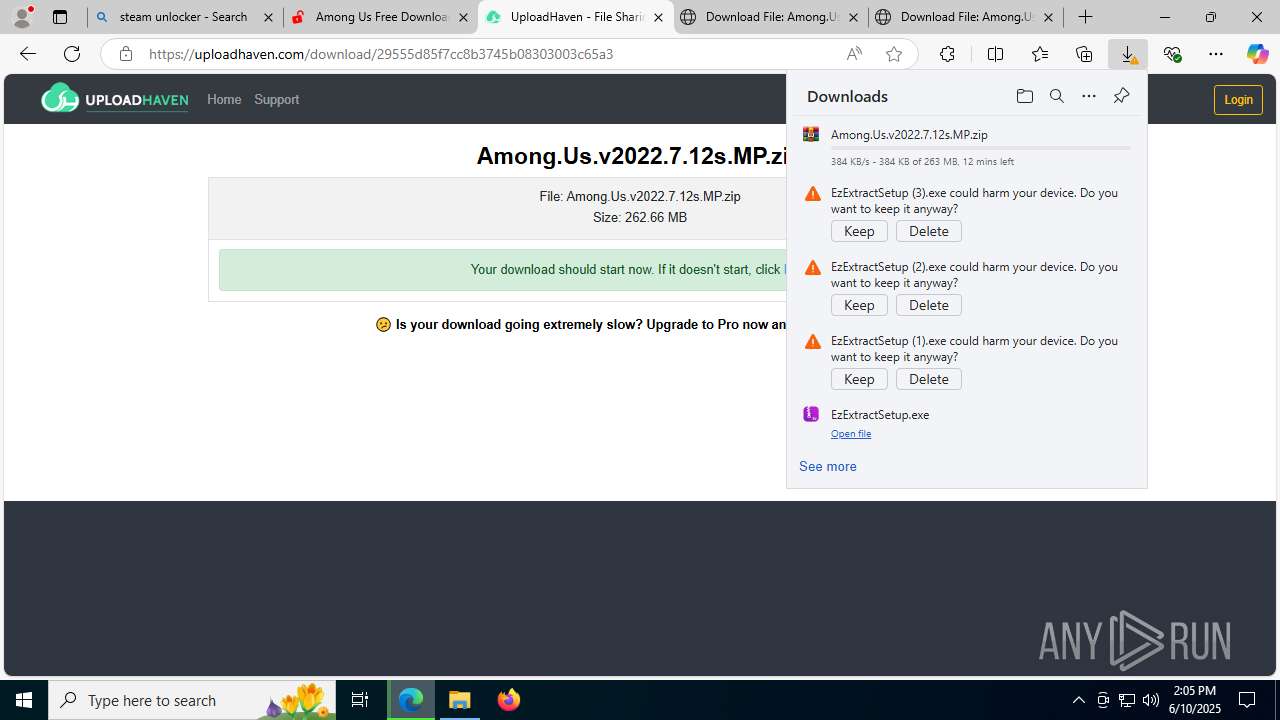Click Windows taskbar search box

pos(192,700)
